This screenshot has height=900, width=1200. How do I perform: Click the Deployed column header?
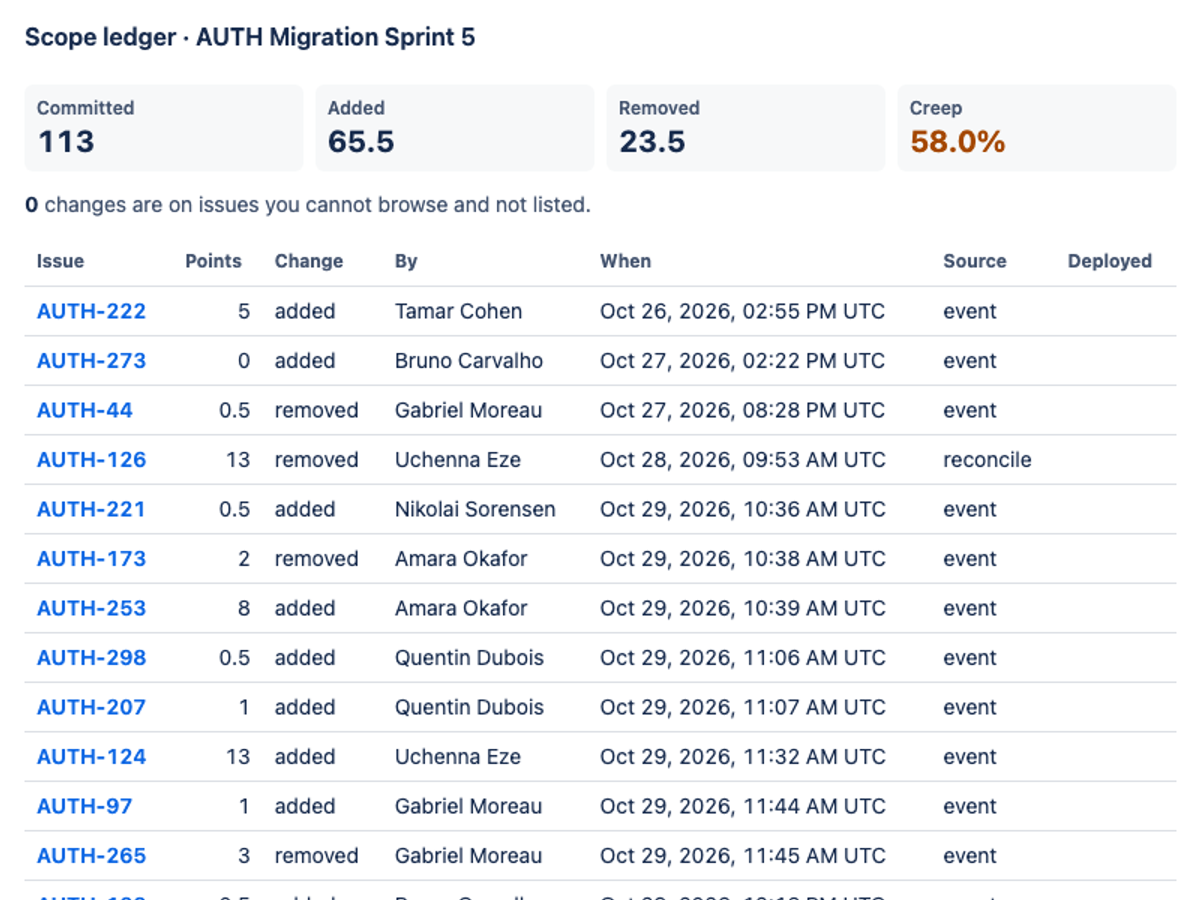(x=1110, y=261)
